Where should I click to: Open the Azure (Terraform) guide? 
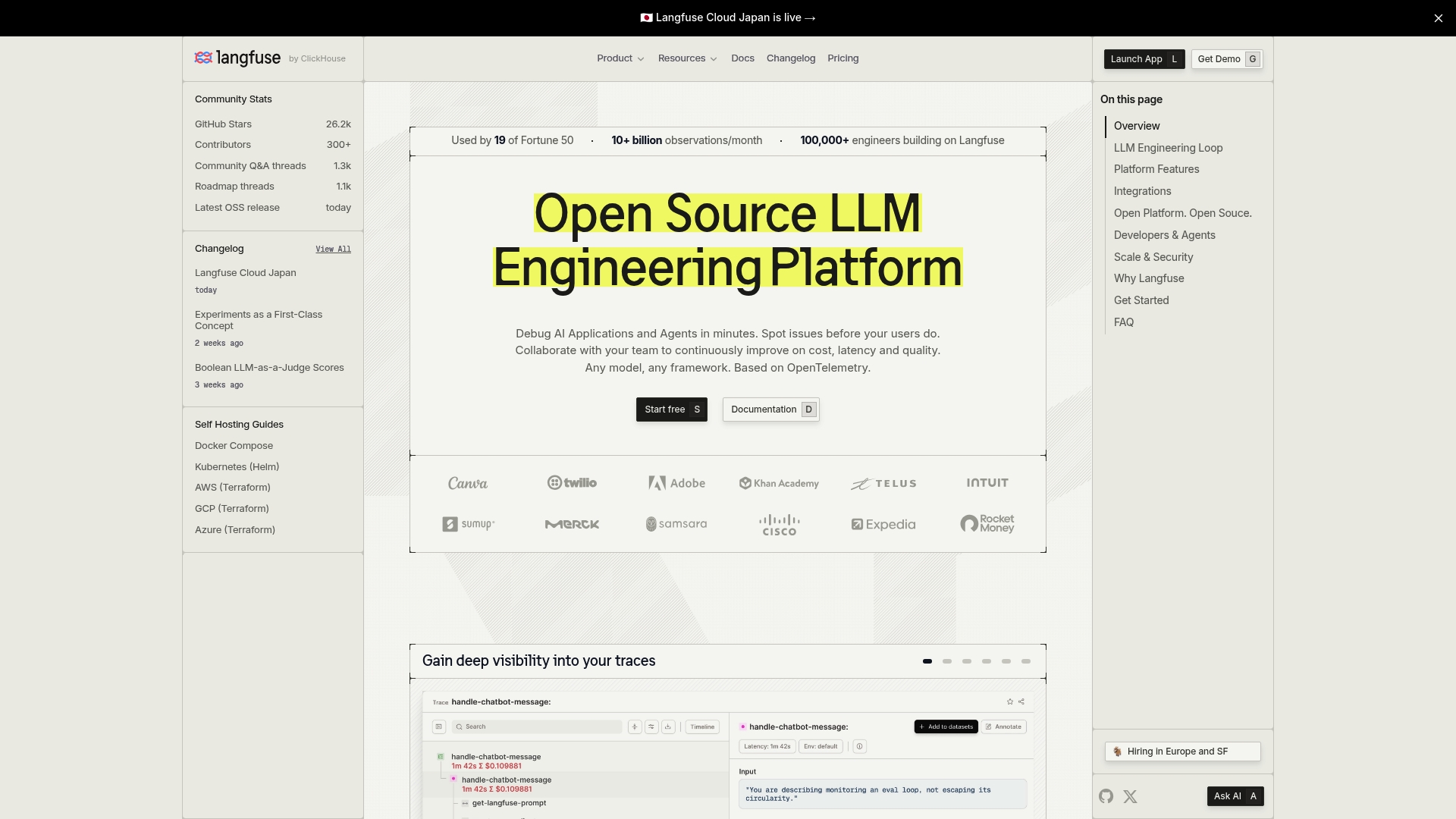tap(235, 530)
